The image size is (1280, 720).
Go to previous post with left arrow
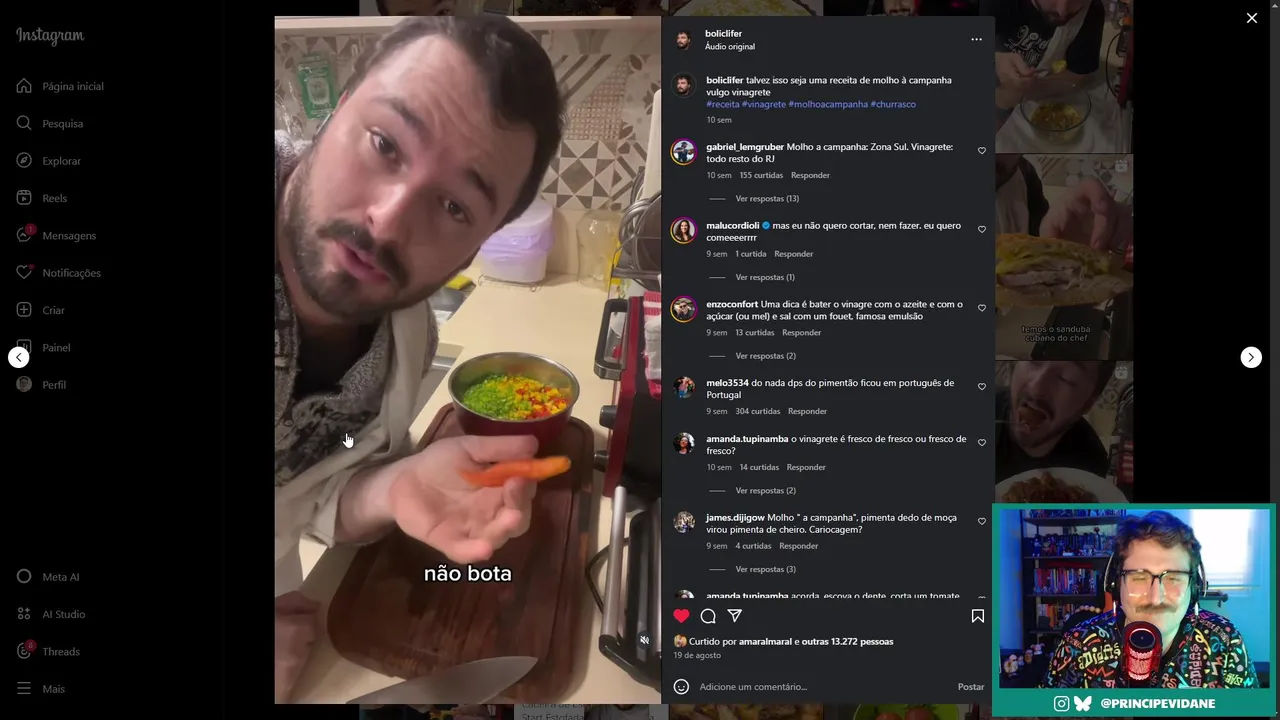pos(19,357)
